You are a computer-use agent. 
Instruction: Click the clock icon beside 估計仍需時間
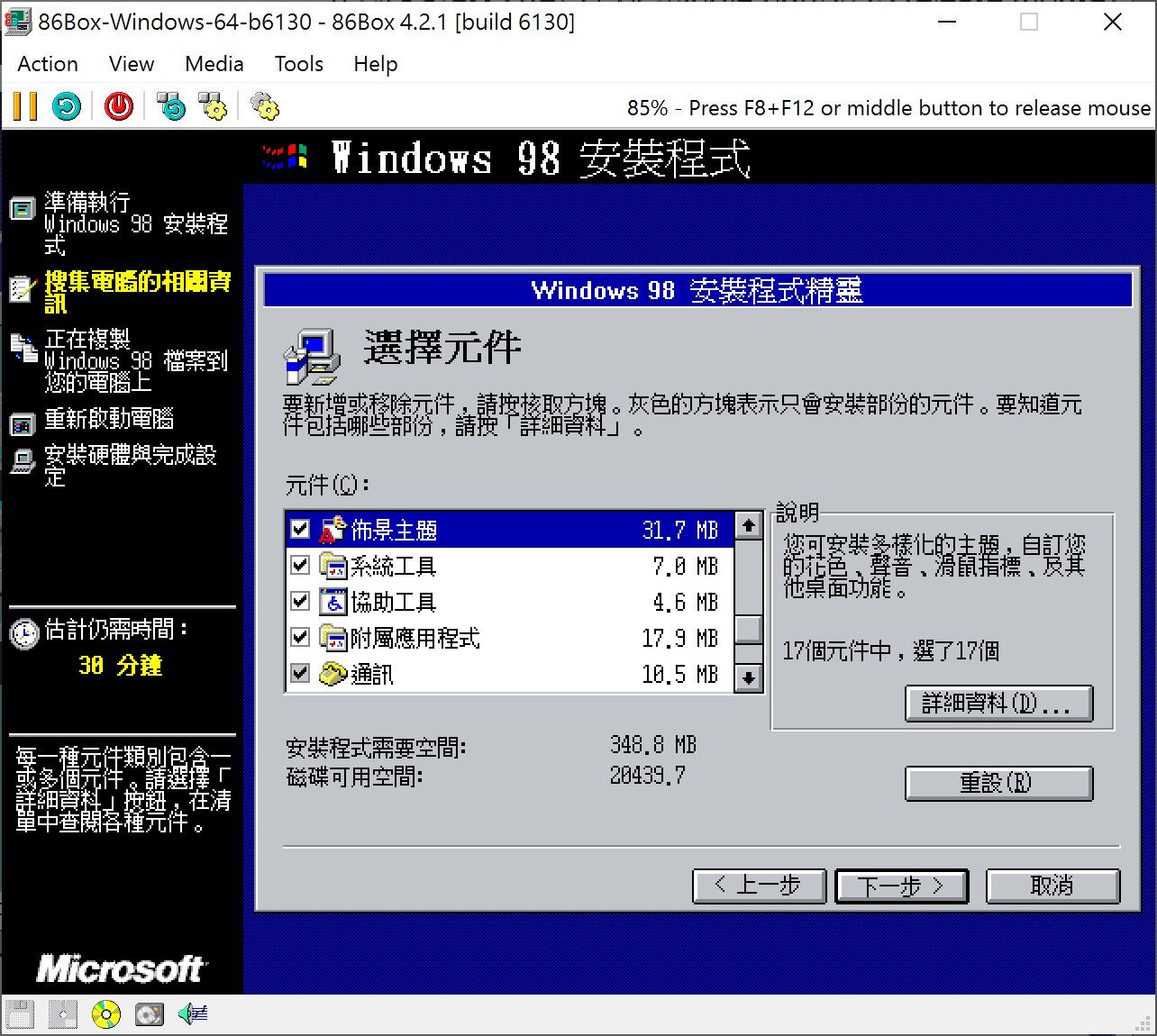pos(23,633)
